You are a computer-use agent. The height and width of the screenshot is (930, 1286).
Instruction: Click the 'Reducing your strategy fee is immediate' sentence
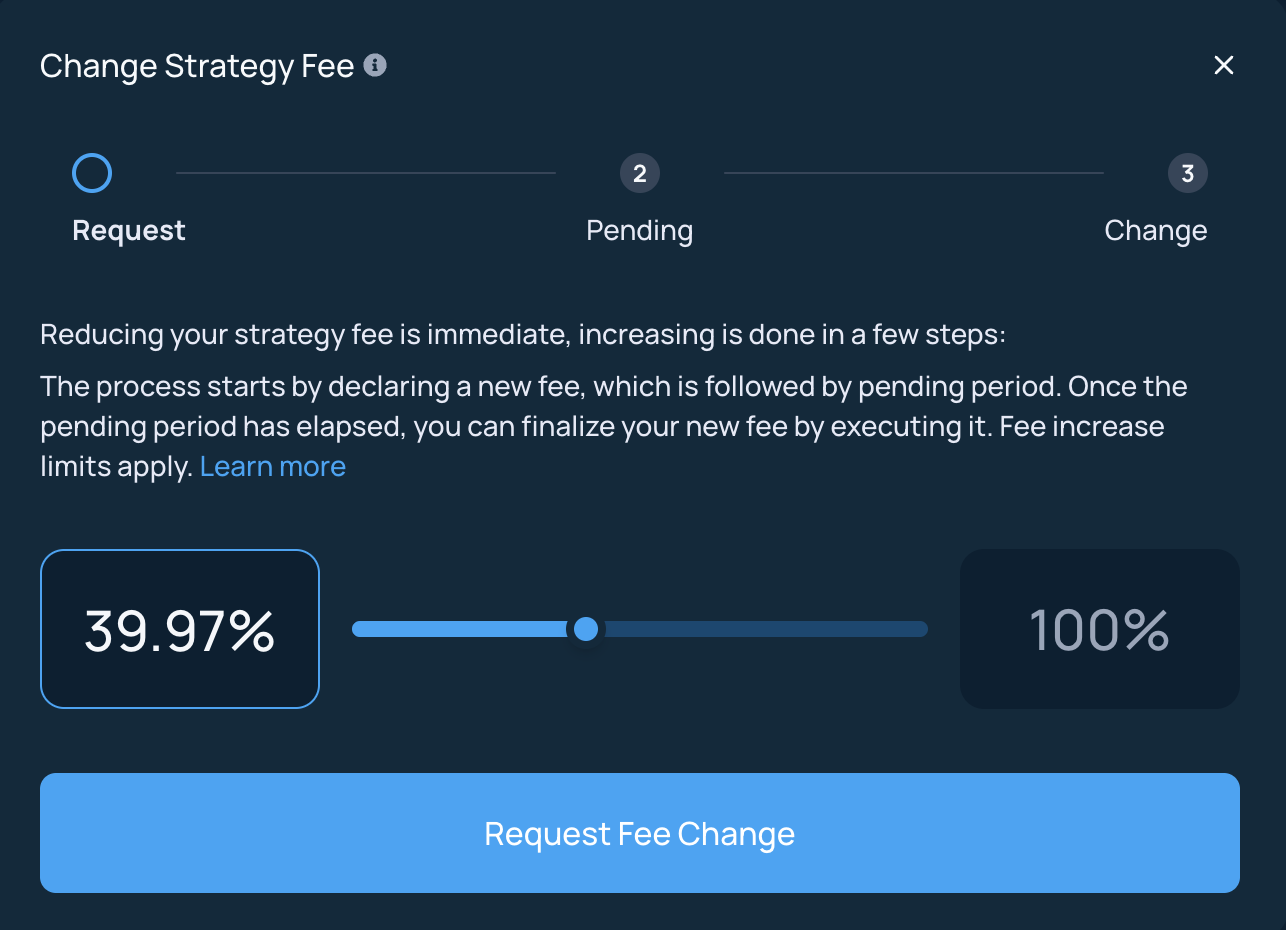pos(523,334)
